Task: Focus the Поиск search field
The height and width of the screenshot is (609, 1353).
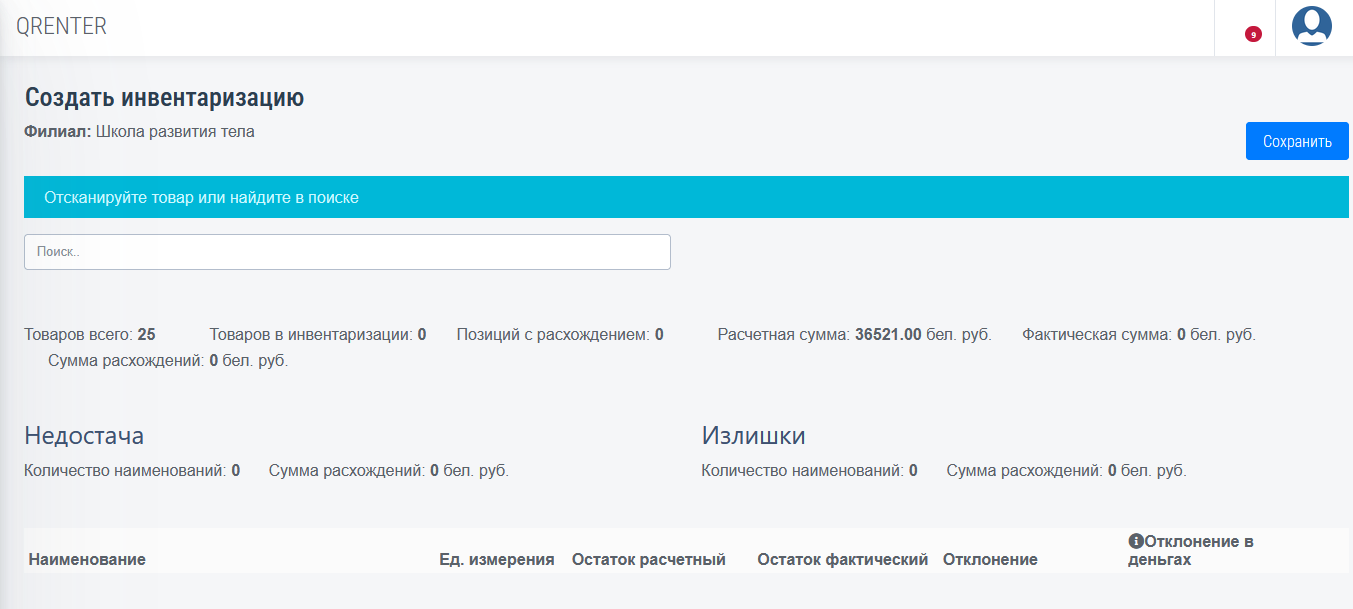Action: click(x=347, y=252)
